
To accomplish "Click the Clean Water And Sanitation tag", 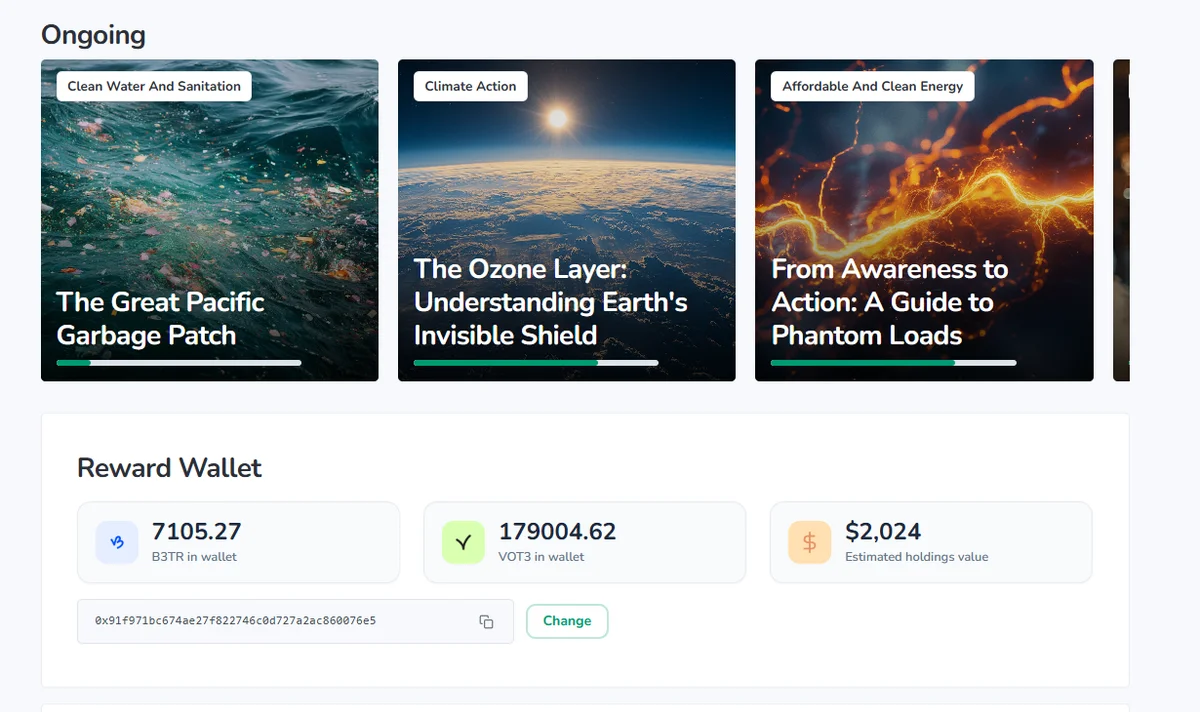I will click(154, 86).
